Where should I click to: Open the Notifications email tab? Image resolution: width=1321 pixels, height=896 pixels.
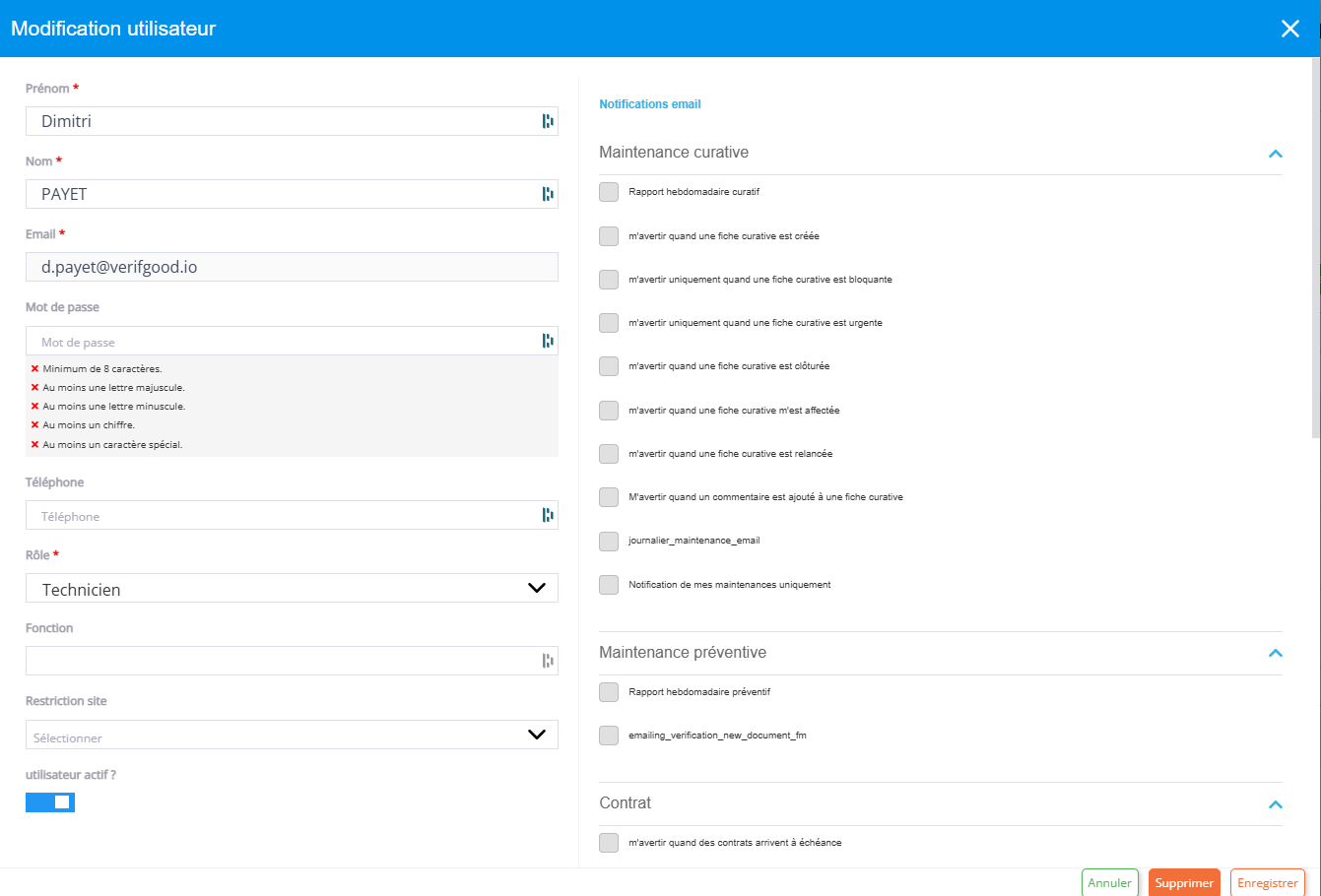click(650, 104)
